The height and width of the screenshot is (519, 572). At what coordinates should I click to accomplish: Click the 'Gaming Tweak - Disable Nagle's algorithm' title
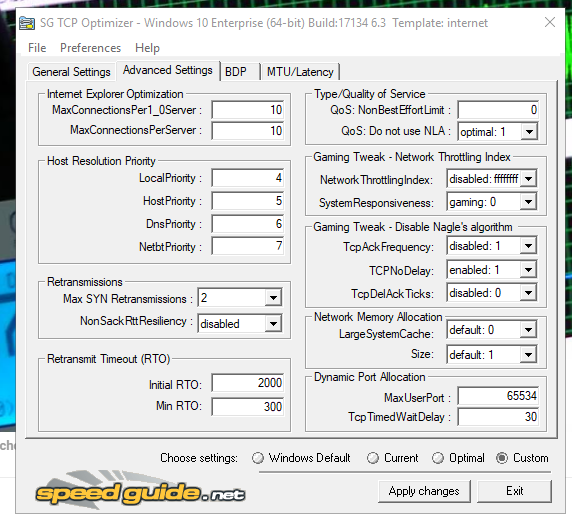coord(413,227)
